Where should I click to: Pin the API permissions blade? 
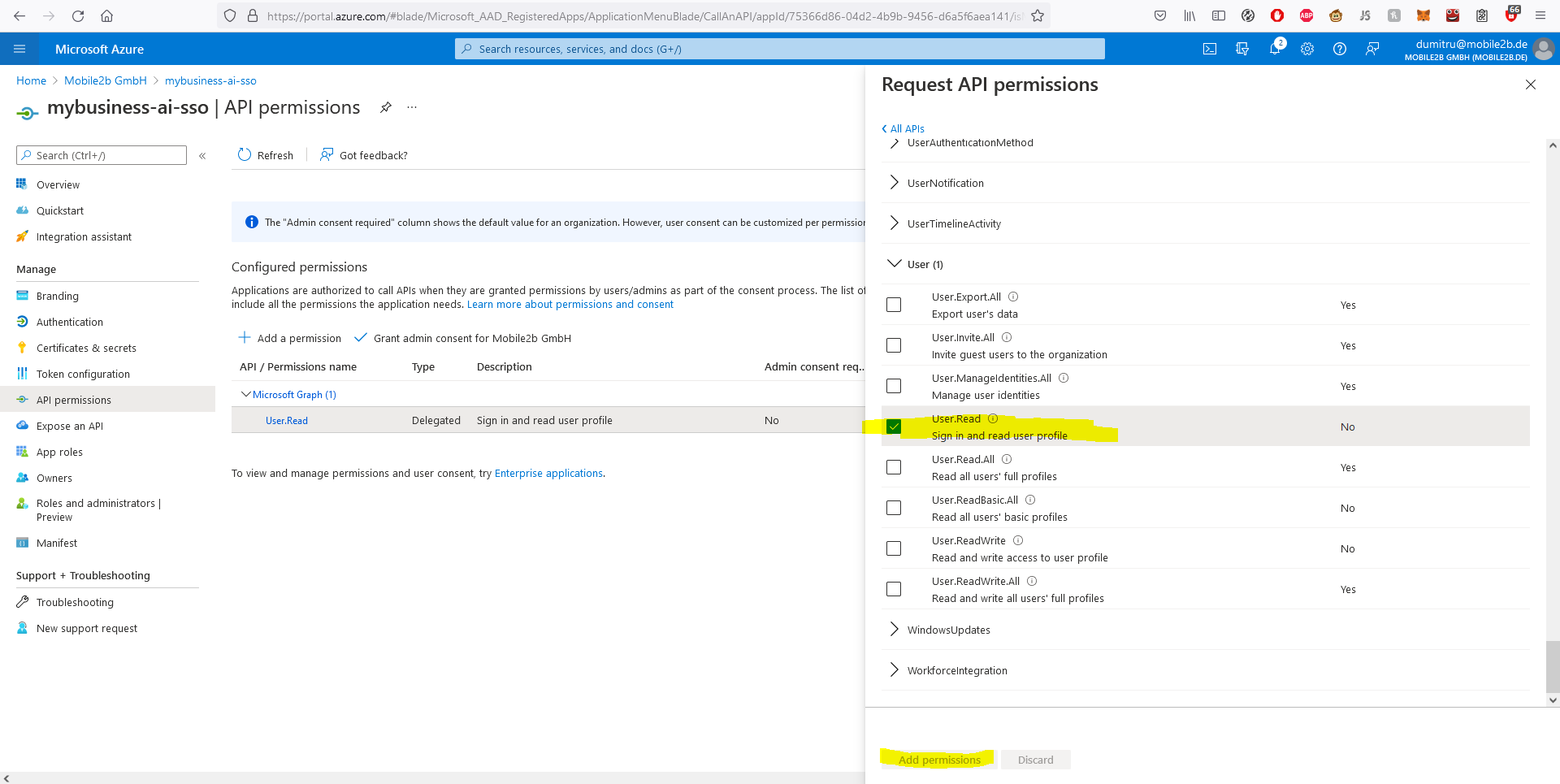click(386, 106)
